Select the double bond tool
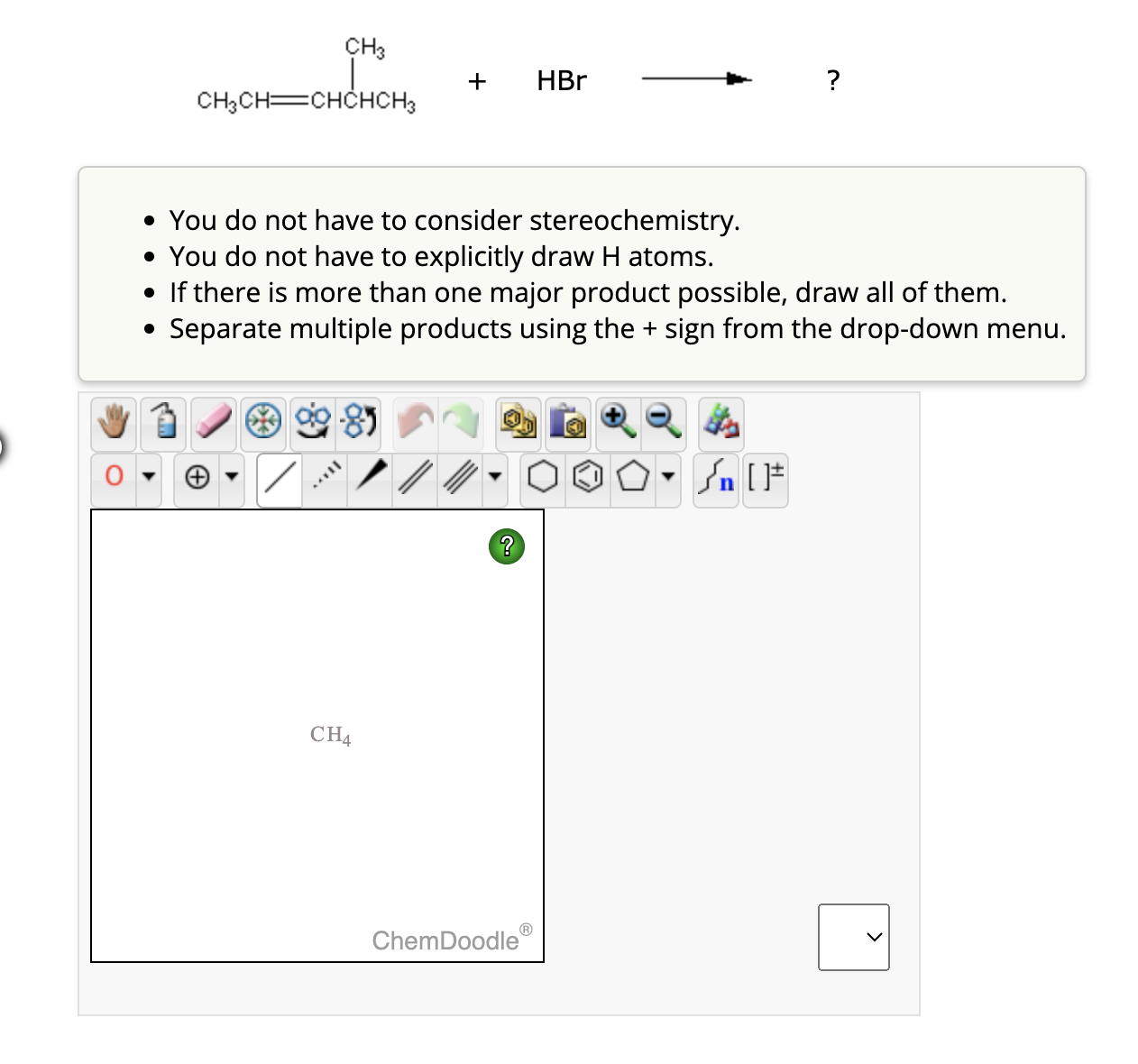 413,479
